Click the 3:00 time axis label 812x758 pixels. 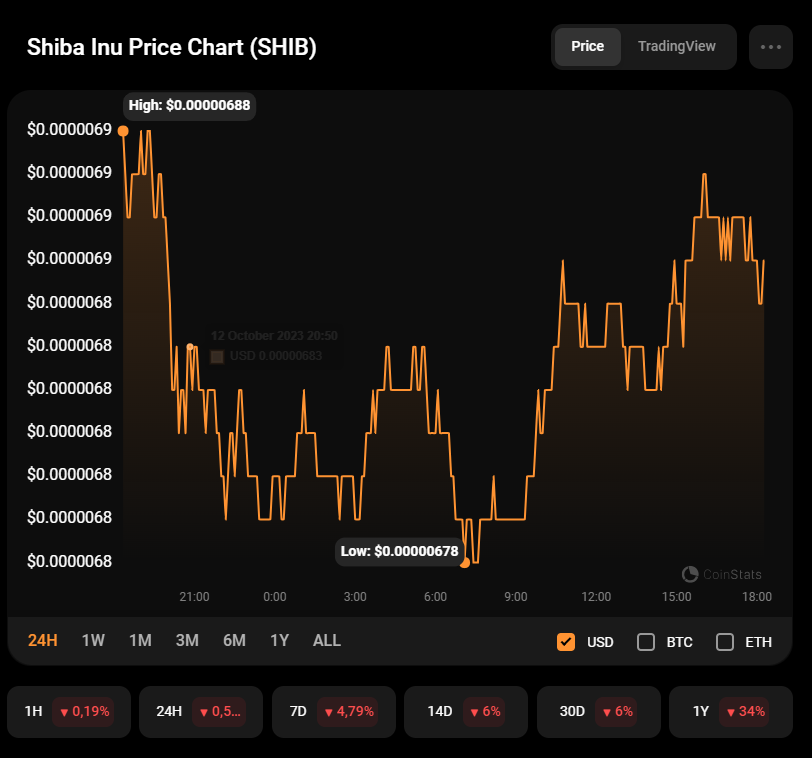pyautogui.click(x=355, y=596)
